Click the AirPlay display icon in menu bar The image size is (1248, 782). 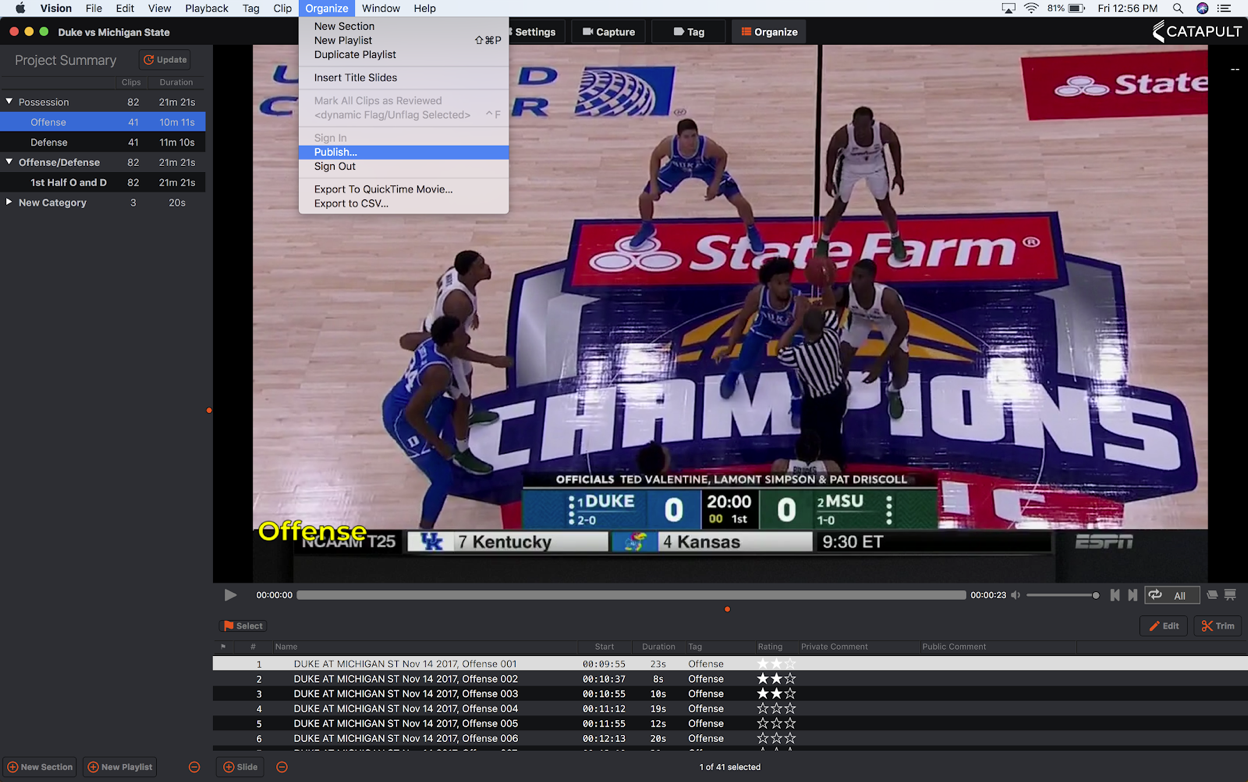1008,8
